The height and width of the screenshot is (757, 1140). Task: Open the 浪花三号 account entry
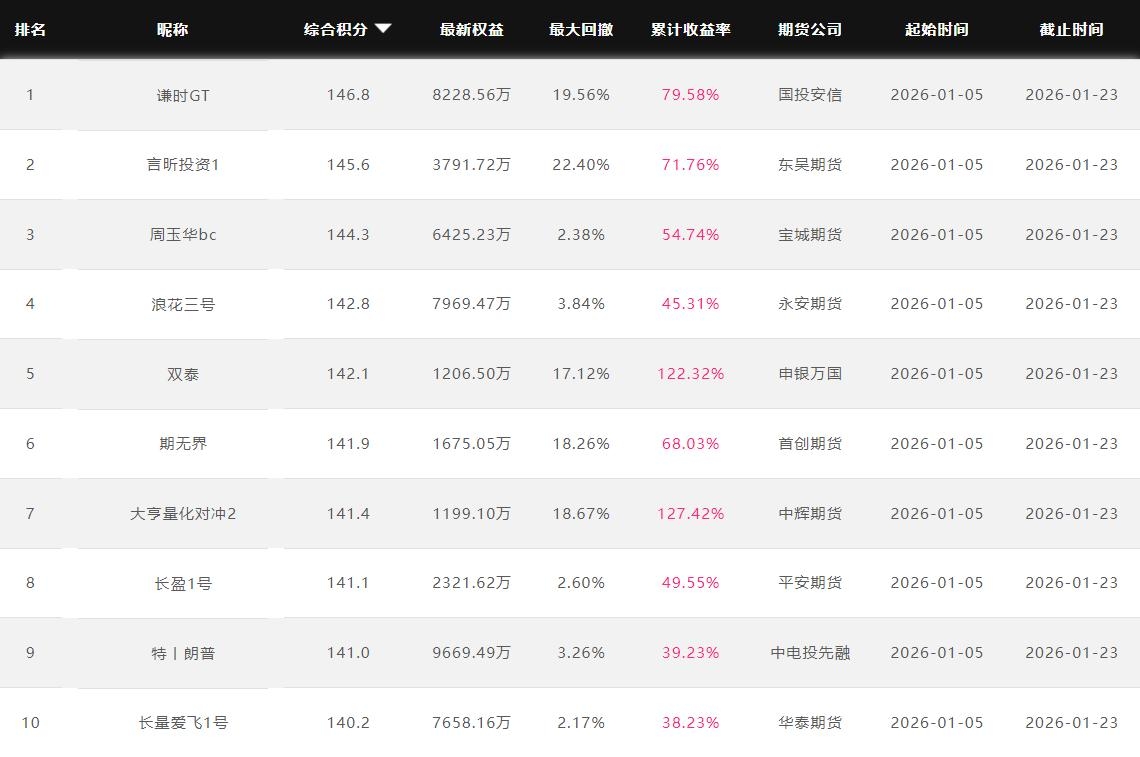(x=183, y=304)
